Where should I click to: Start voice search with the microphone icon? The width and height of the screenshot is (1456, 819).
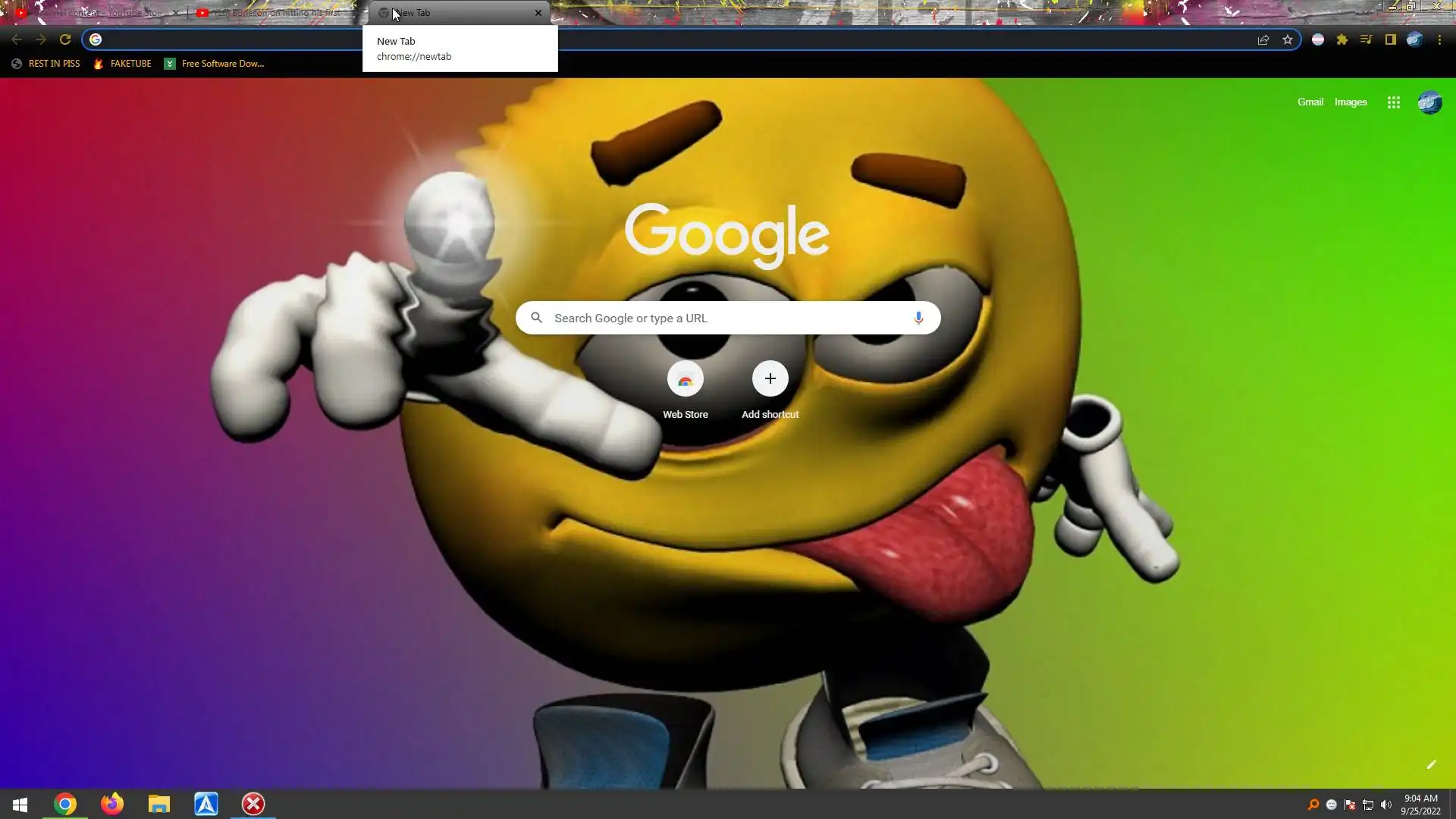918,318
